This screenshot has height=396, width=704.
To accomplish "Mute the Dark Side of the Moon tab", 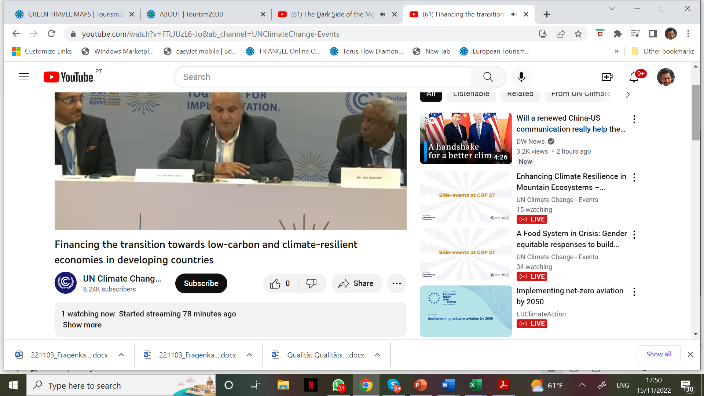I will click(x=383, y=14).
